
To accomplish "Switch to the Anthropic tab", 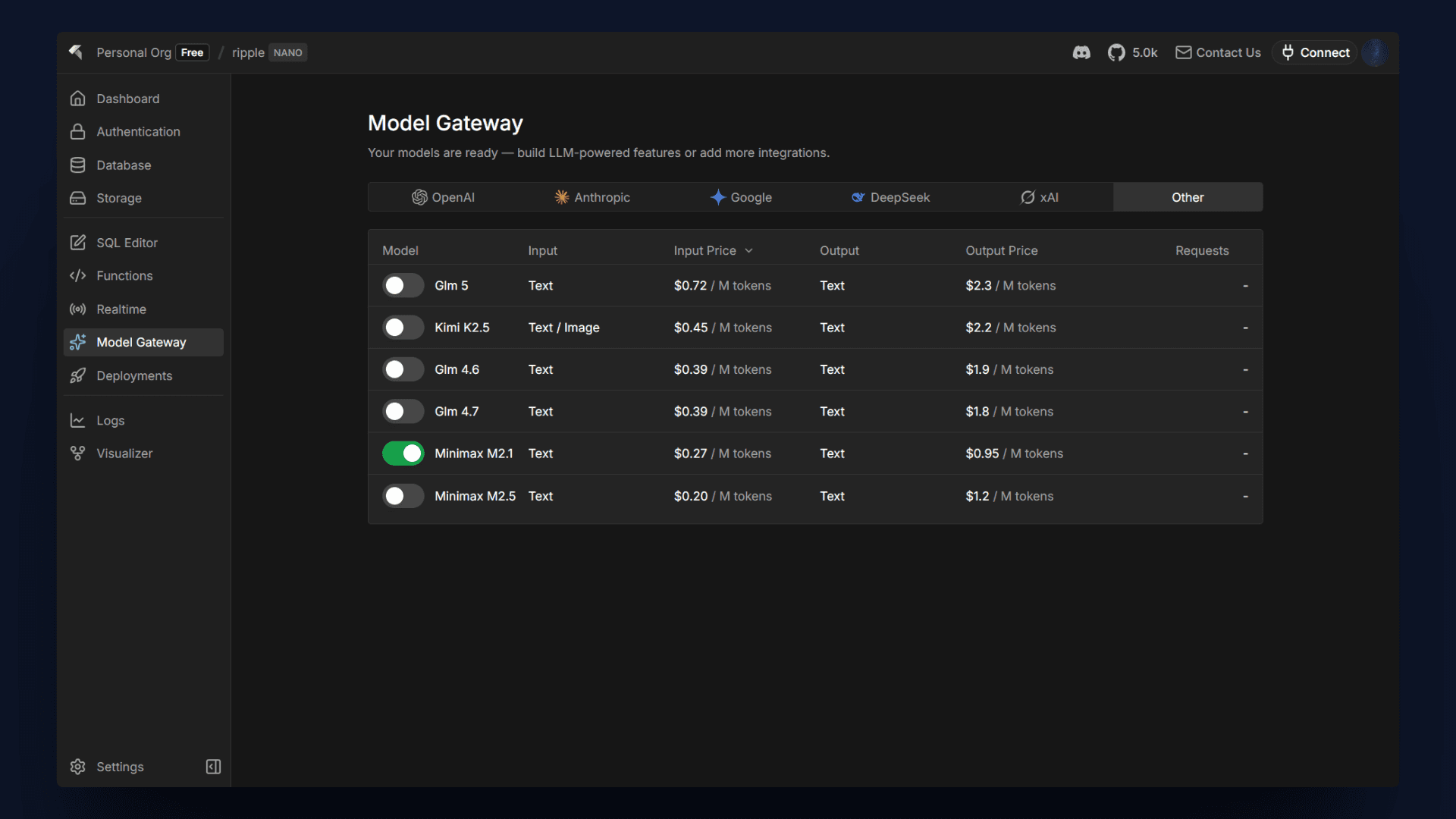I will (x=592, y=197).
